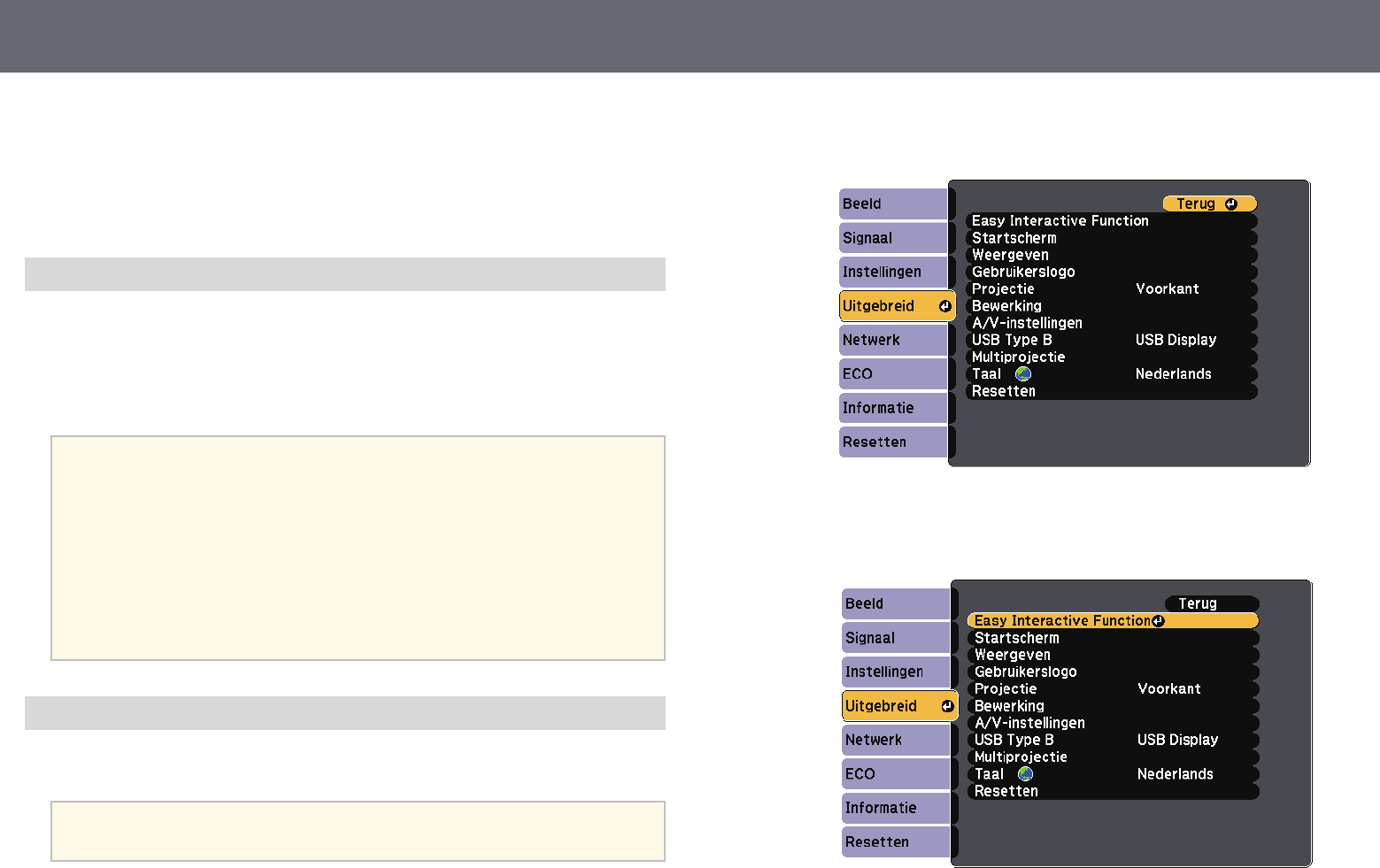Click the globe icon beside Taal in lower menu
This screenshot has height=868, width=1380.
click(1025, 774)
